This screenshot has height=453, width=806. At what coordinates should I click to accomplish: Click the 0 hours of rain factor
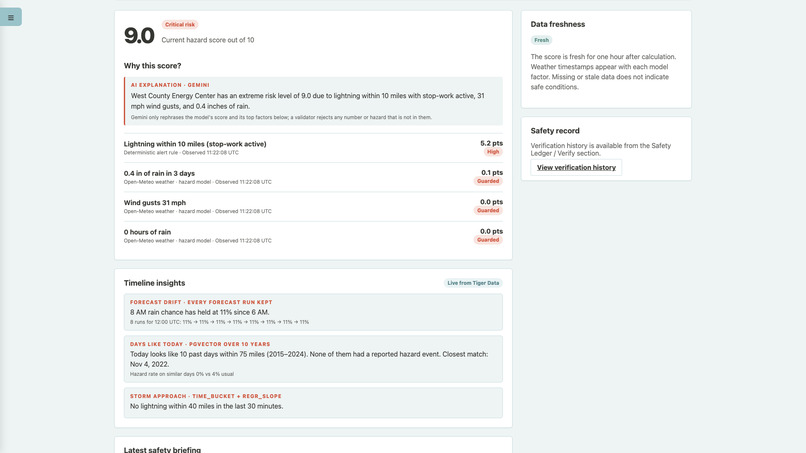coord(313,235)
